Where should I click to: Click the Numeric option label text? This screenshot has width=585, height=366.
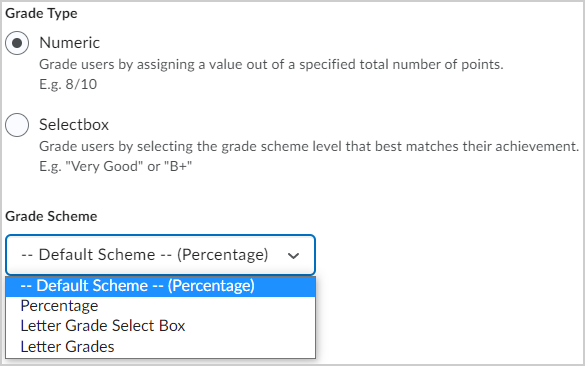[x=69, y=43]
